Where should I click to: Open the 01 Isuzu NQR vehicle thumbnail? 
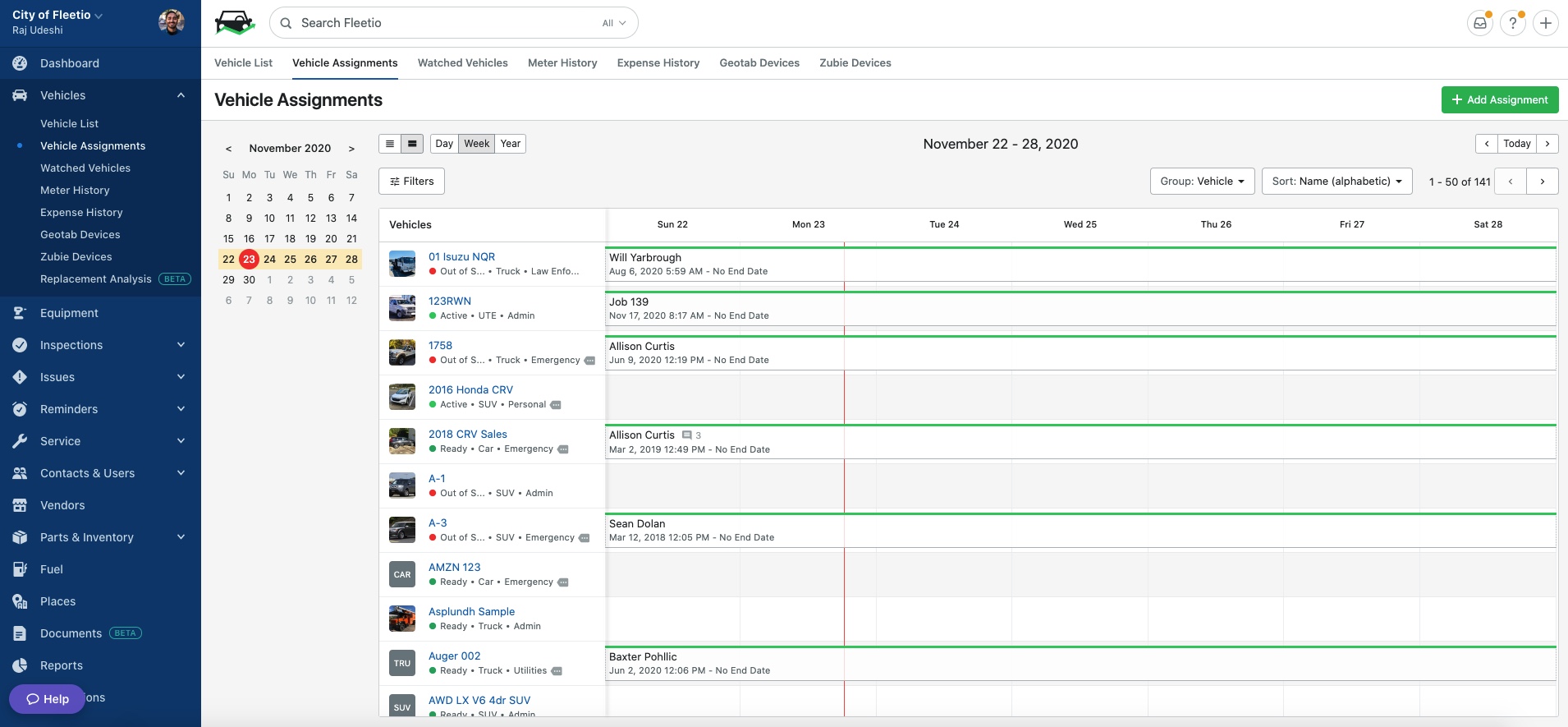click(x=402, y=264)
